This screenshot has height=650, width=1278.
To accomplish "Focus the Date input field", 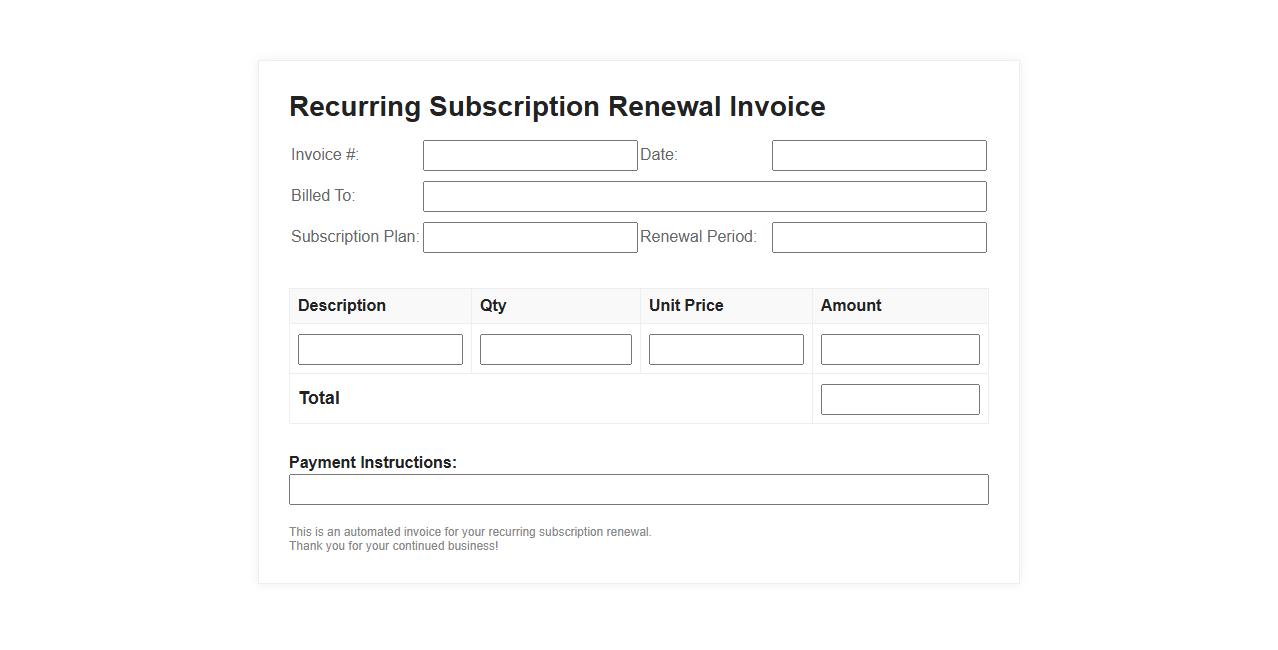I will pos(879,156).
